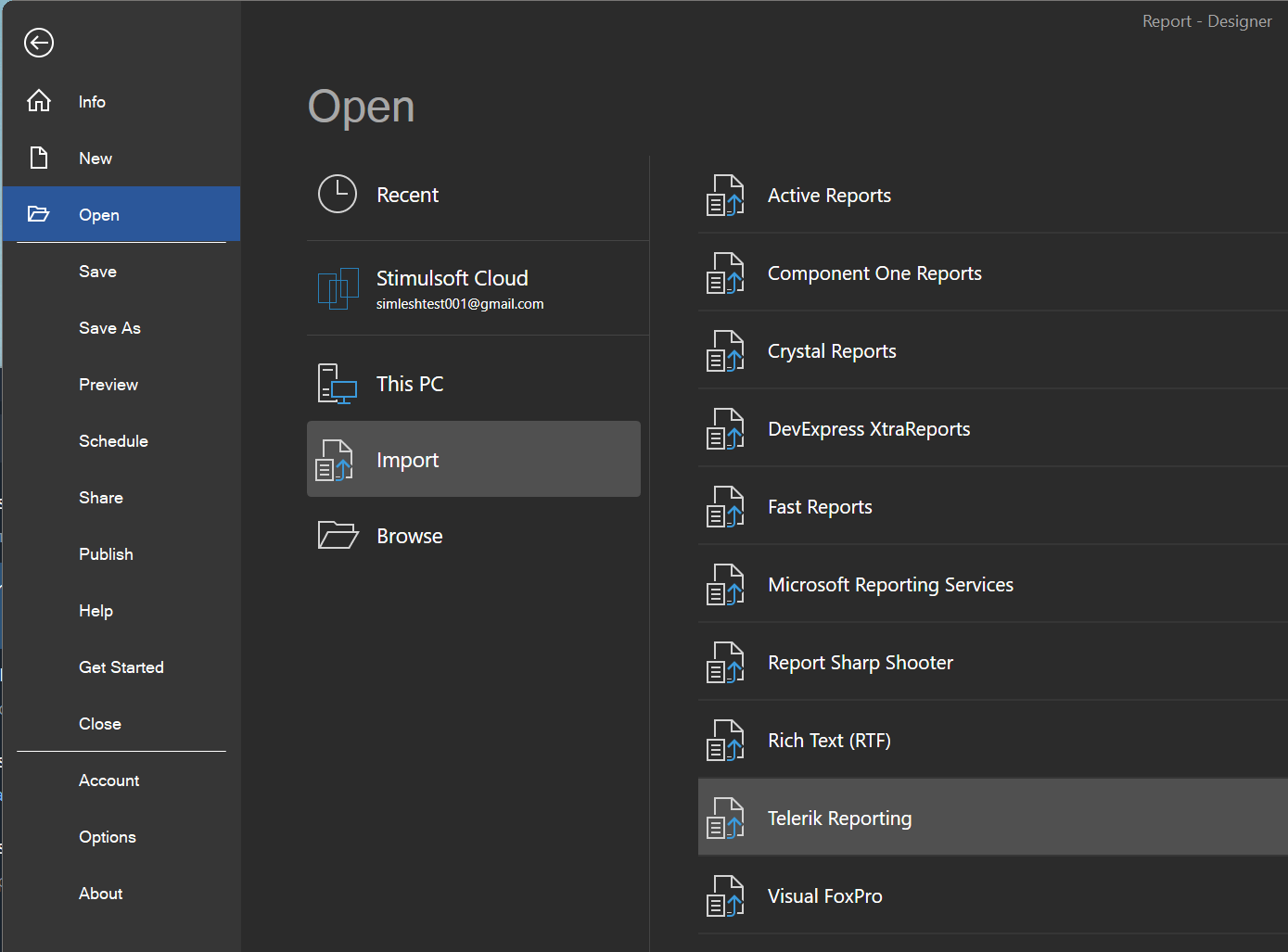Click the Open folder icon in sidebar
The image size is (1288, 952).
(39, 214)
